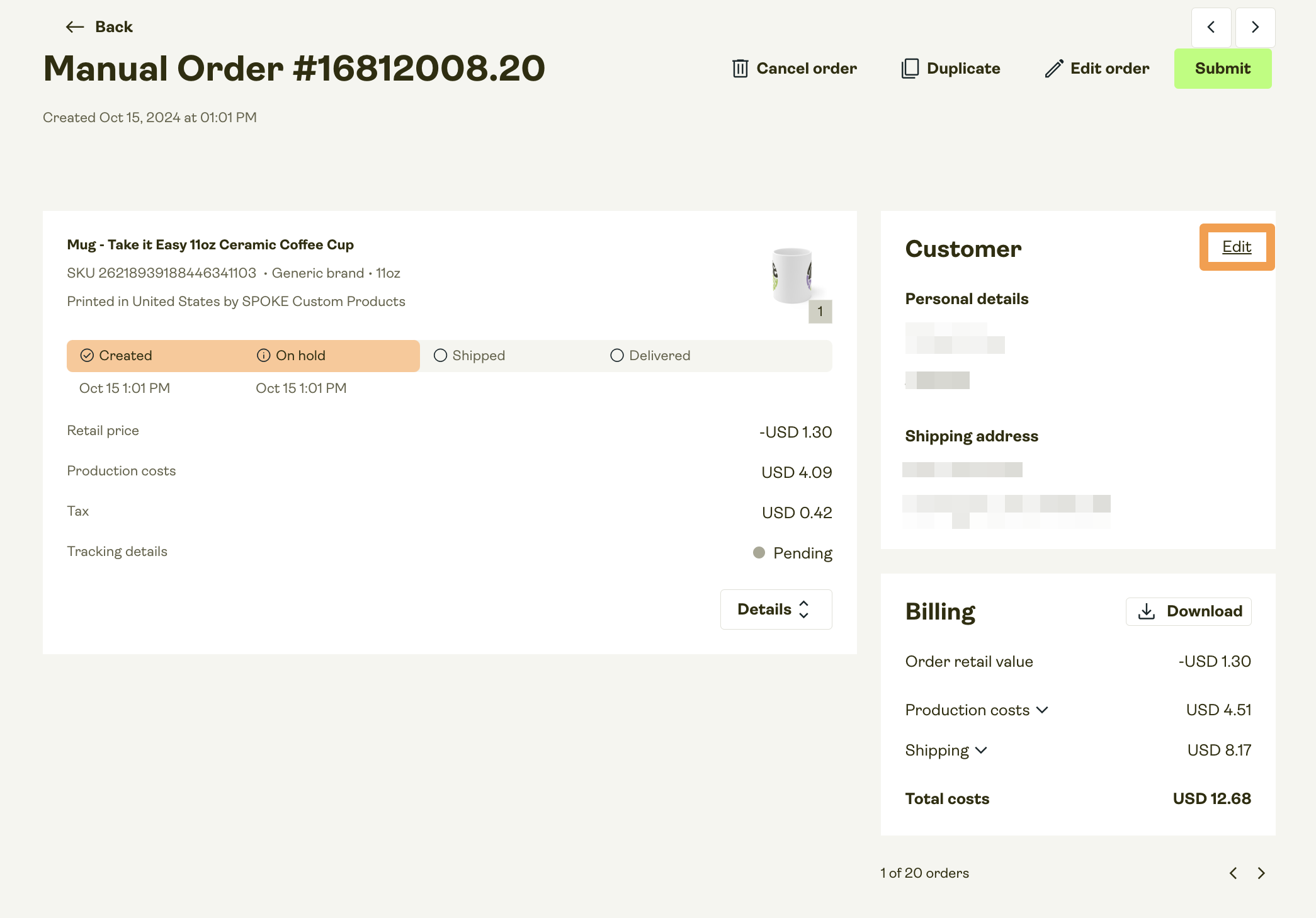The image size is (1316, 918).
Task: Download the billing document
Action: (x=1188, y=611)
